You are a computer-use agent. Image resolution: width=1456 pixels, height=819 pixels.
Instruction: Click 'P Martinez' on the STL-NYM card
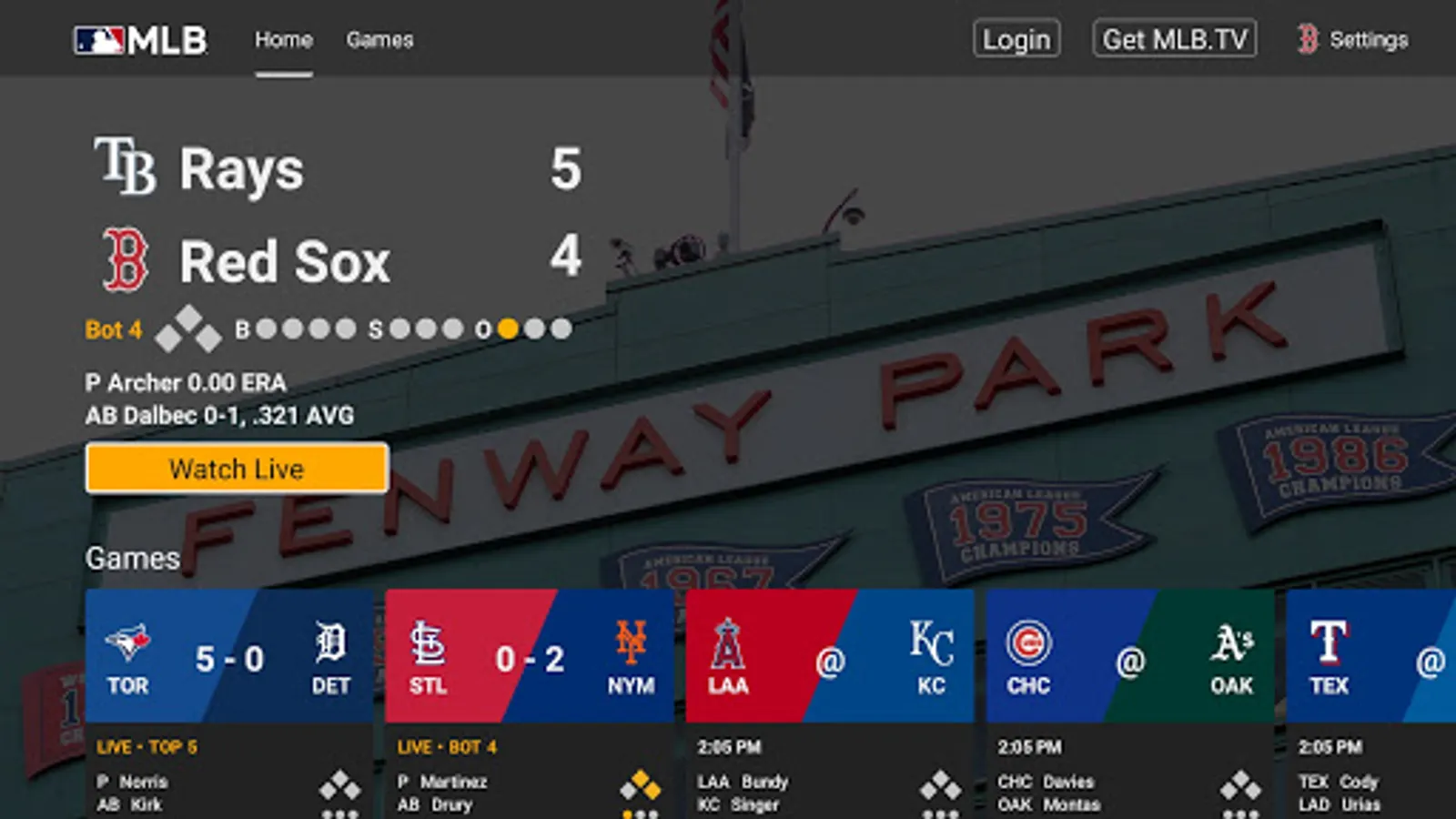pos(442,782)
